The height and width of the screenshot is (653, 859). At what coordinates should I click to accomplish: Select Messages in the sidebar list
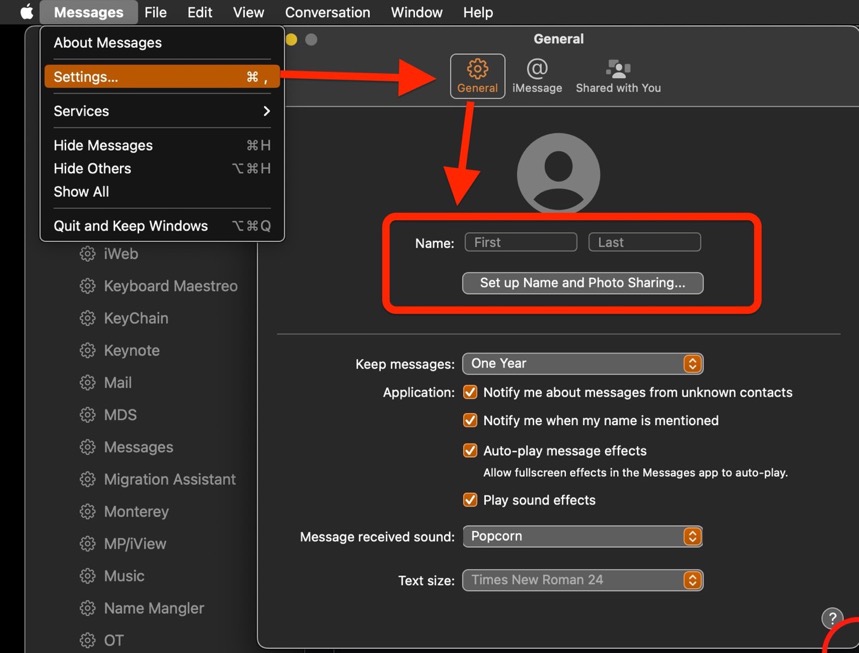coord(139,447)
